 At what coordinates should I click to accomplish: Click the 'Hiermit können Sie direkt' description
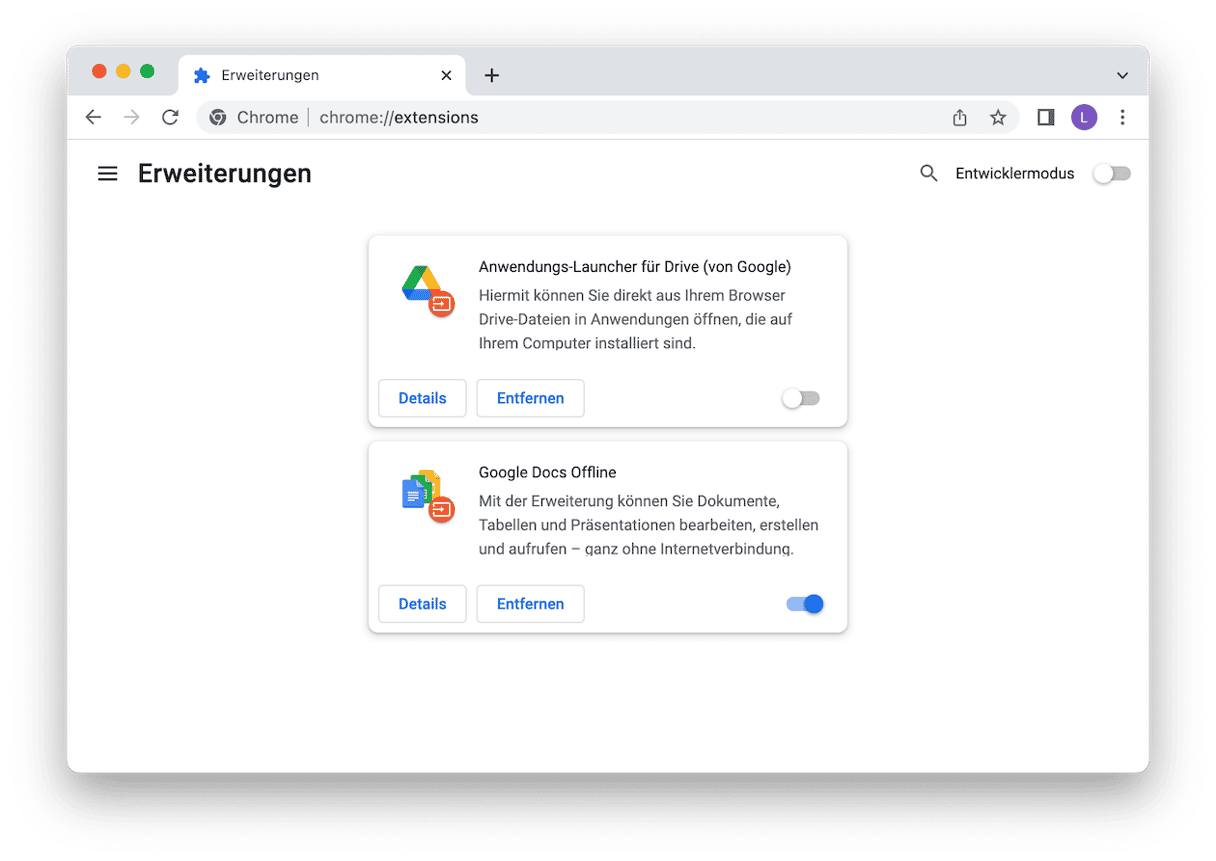pyautogui.click(x=636, y=319)
